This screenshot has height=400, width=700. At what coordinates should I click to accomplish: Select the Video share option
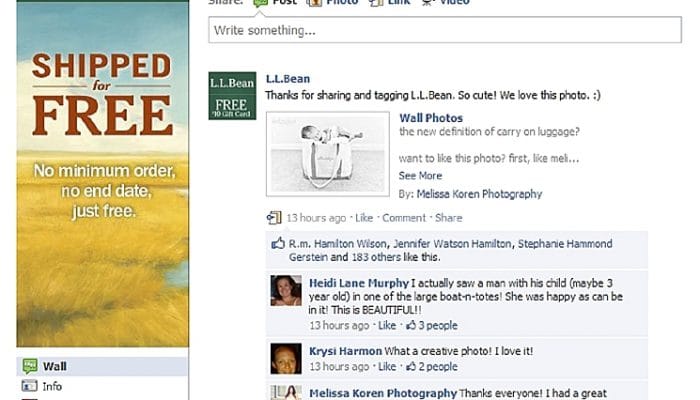coord(446,2)
